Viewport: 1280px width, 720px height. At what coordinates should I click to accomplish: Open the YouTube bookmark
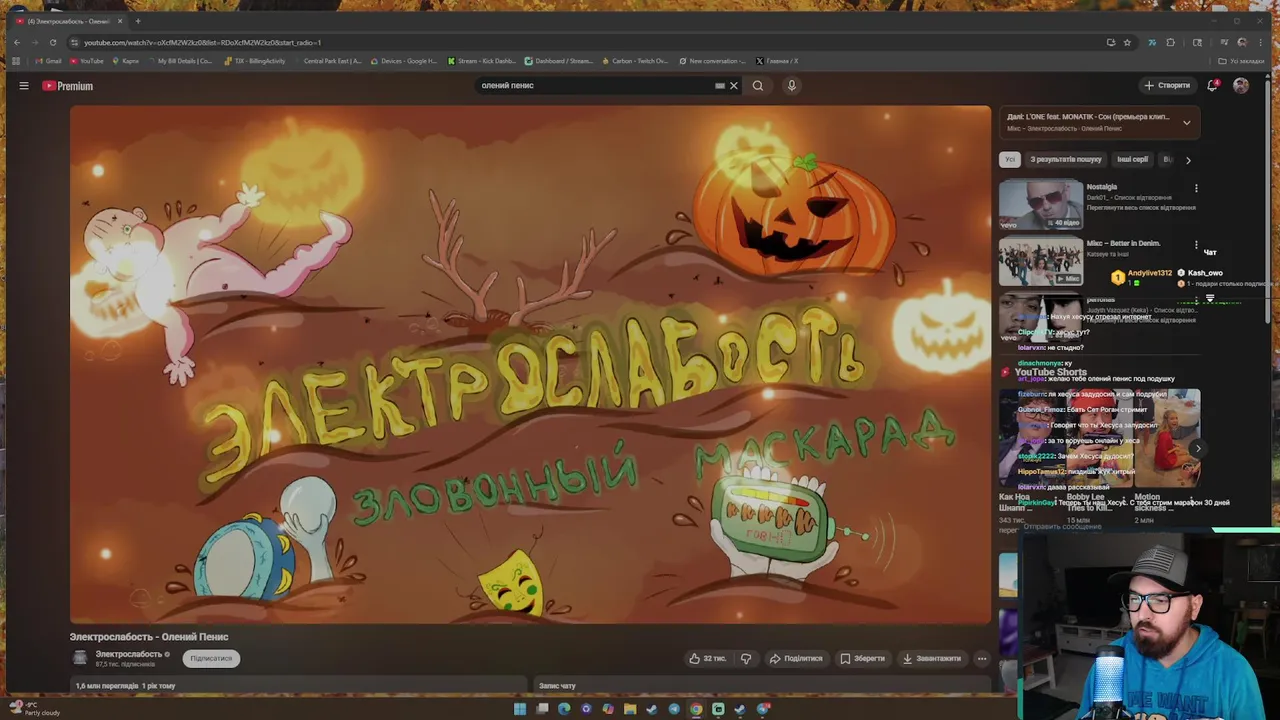tap(87, 61)
